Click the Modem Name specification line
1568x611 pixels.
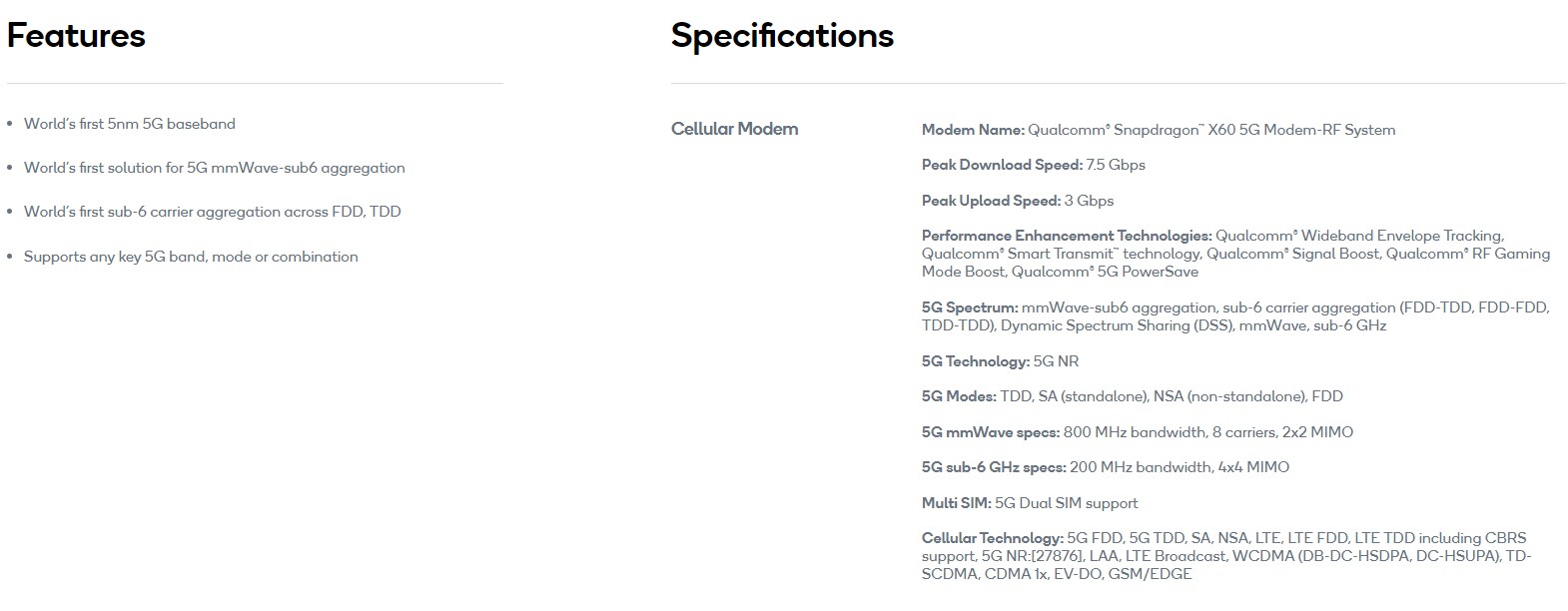click(x=1159, y=130)
